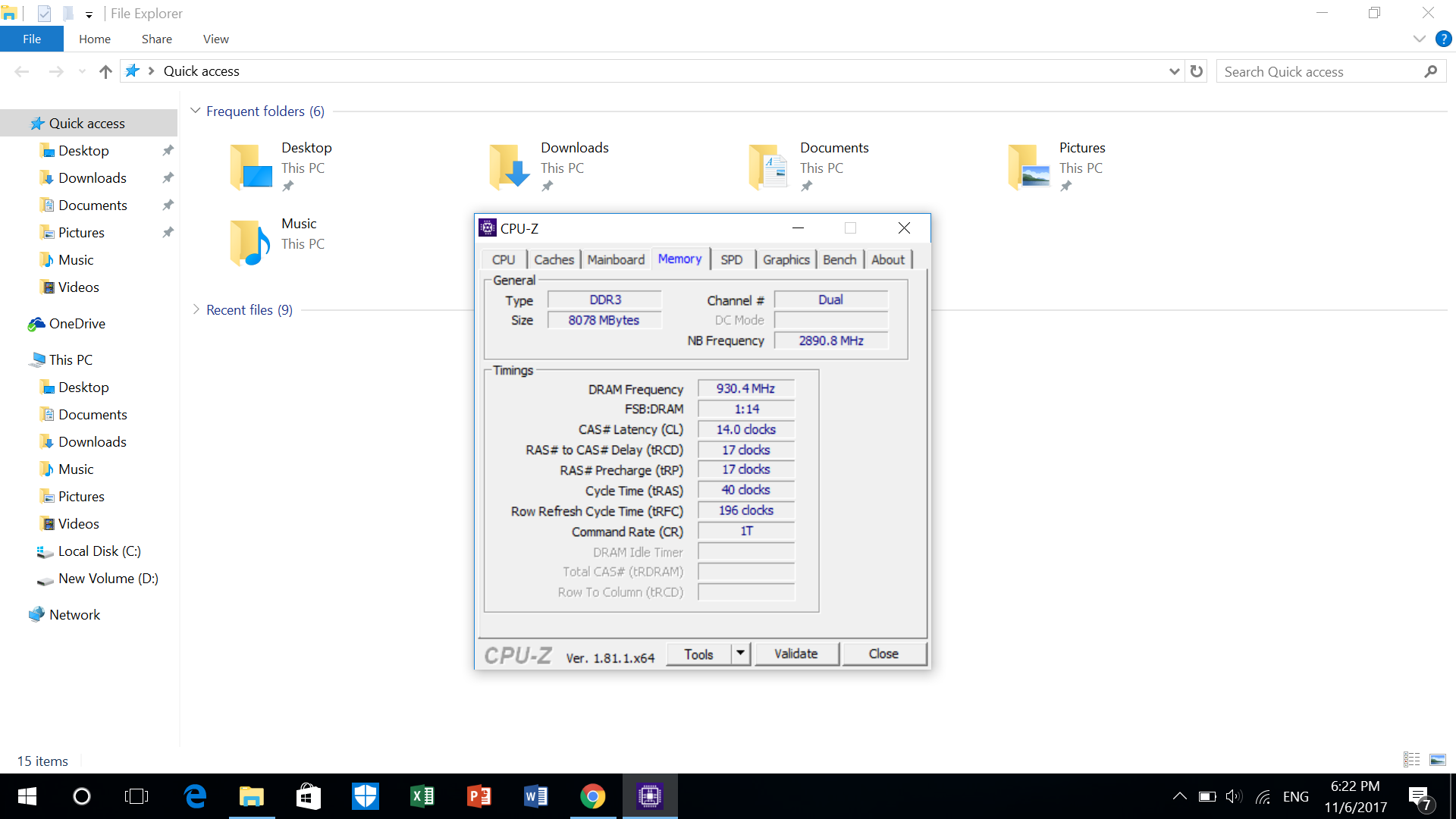Select This PC in the navigation pane
Screen dimensions: 1456x819
[71, 360]
